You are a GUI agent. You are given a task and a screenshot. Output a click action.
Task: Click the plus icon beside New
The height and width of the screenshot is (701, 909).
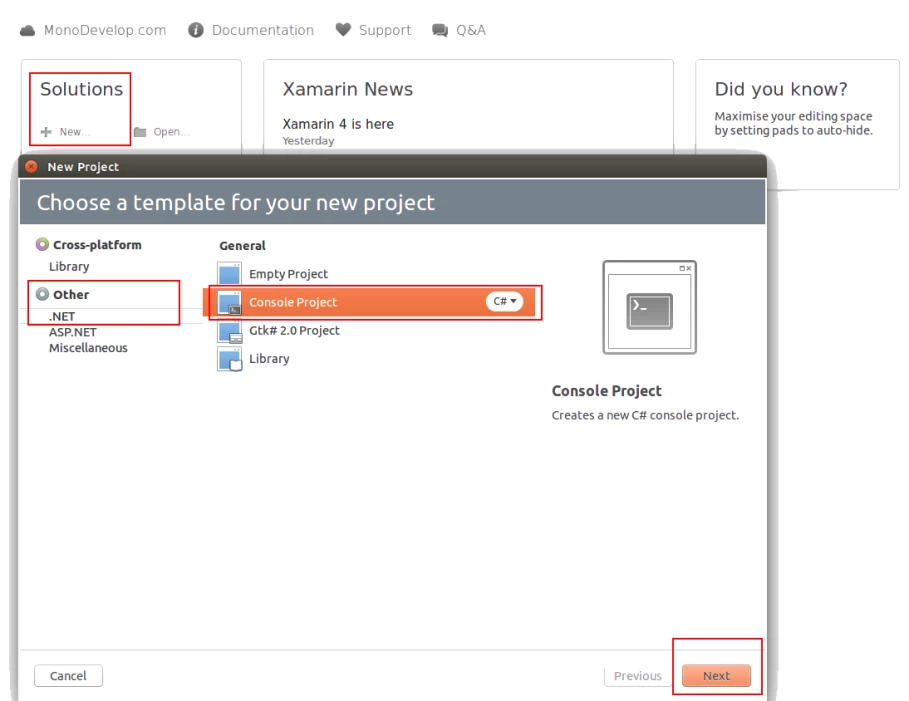pyautogui.click(x=46, y=132)
